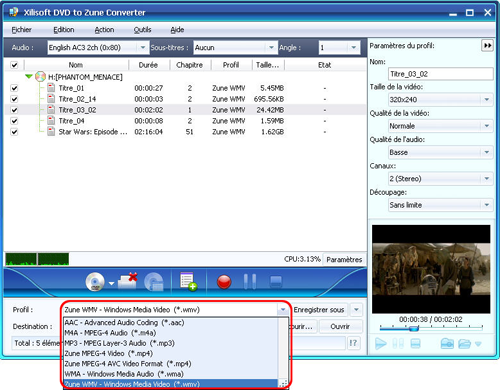The image size is (500, 390).
Task: Open the arrow next to Enregistrer sous
Action: point(356,310)
